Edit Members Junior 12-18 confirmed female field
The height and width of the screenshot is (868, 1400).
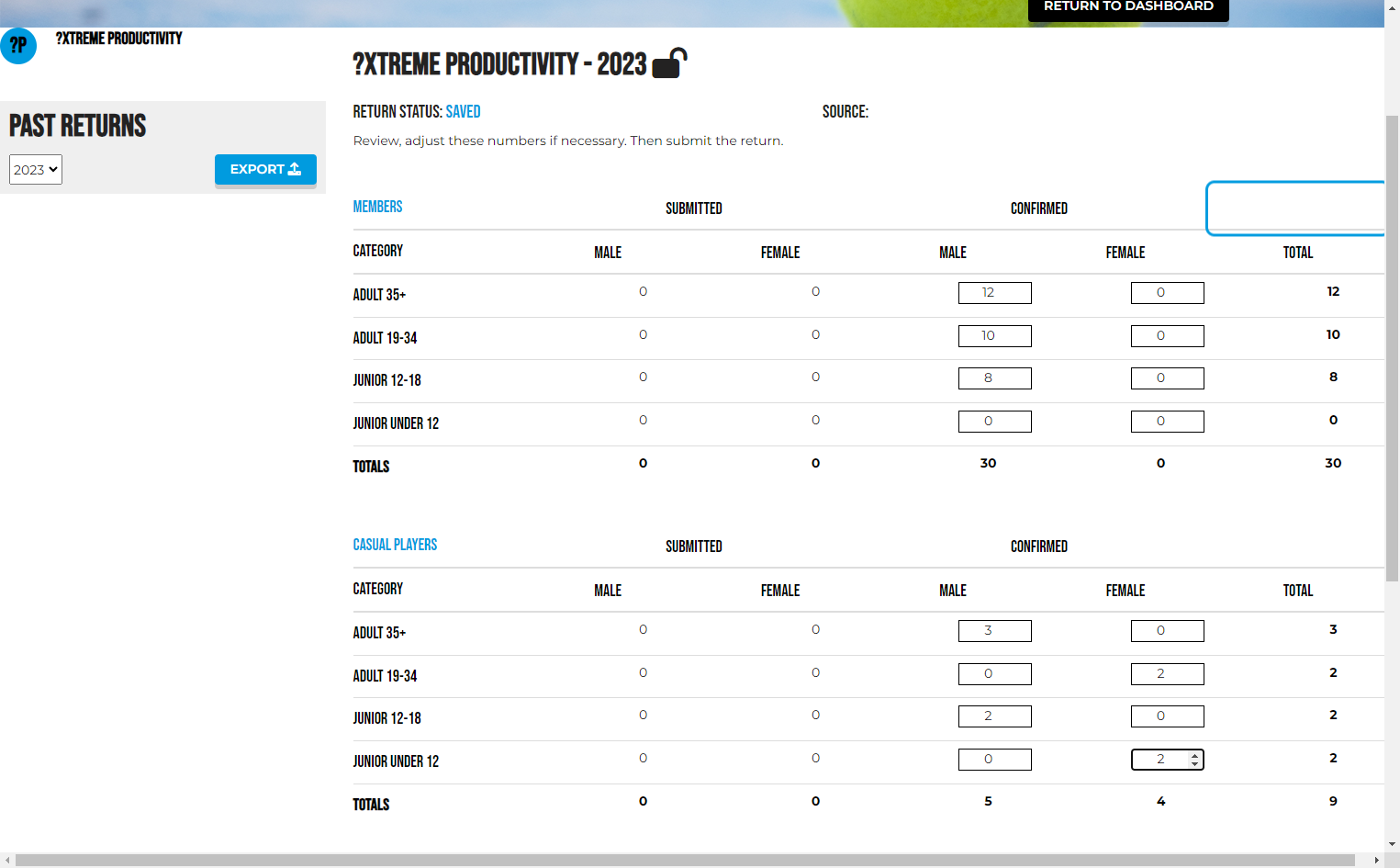coord(1168,378)
